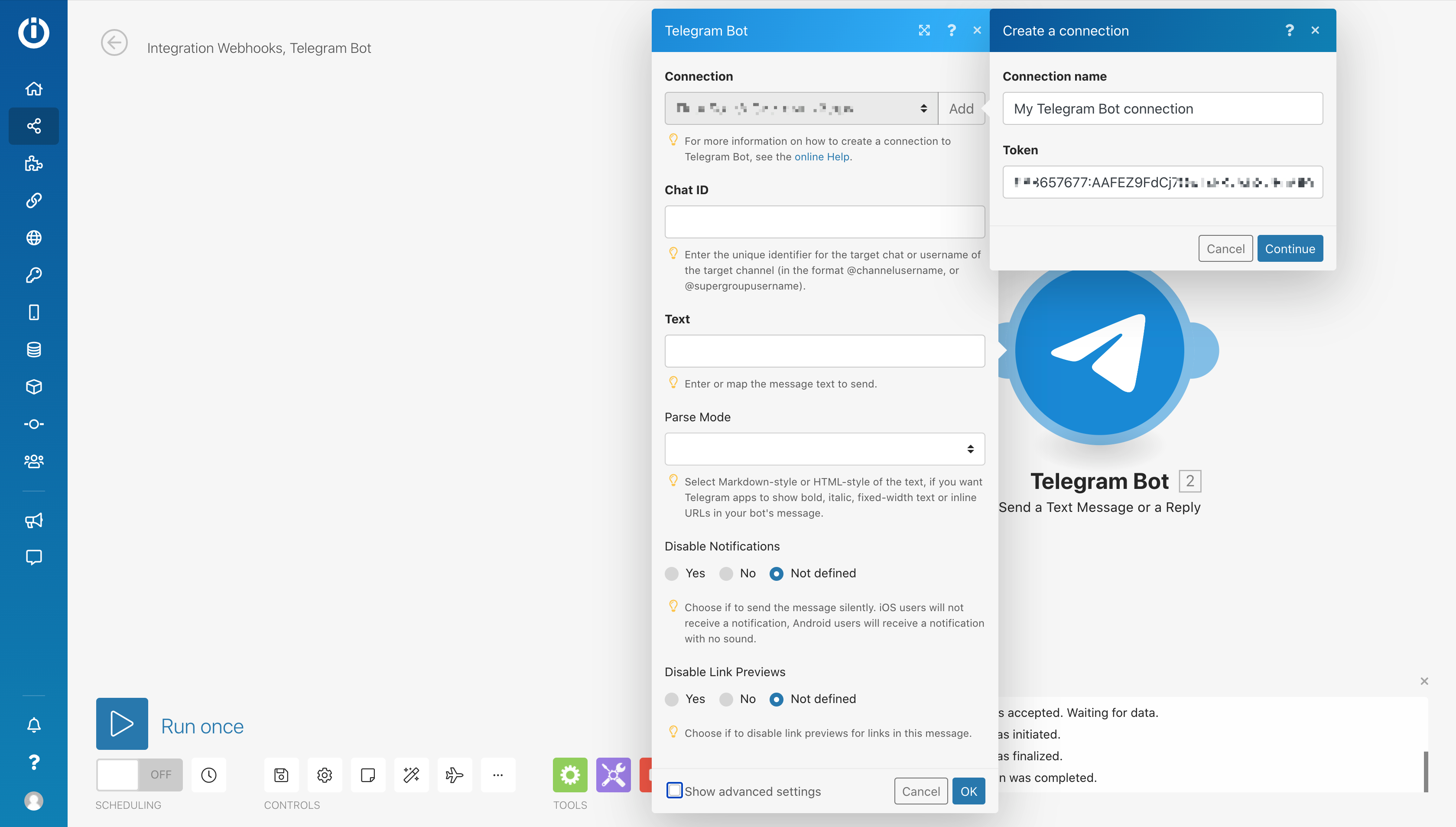Open notifications via the bell icon

tap(33, 725)
